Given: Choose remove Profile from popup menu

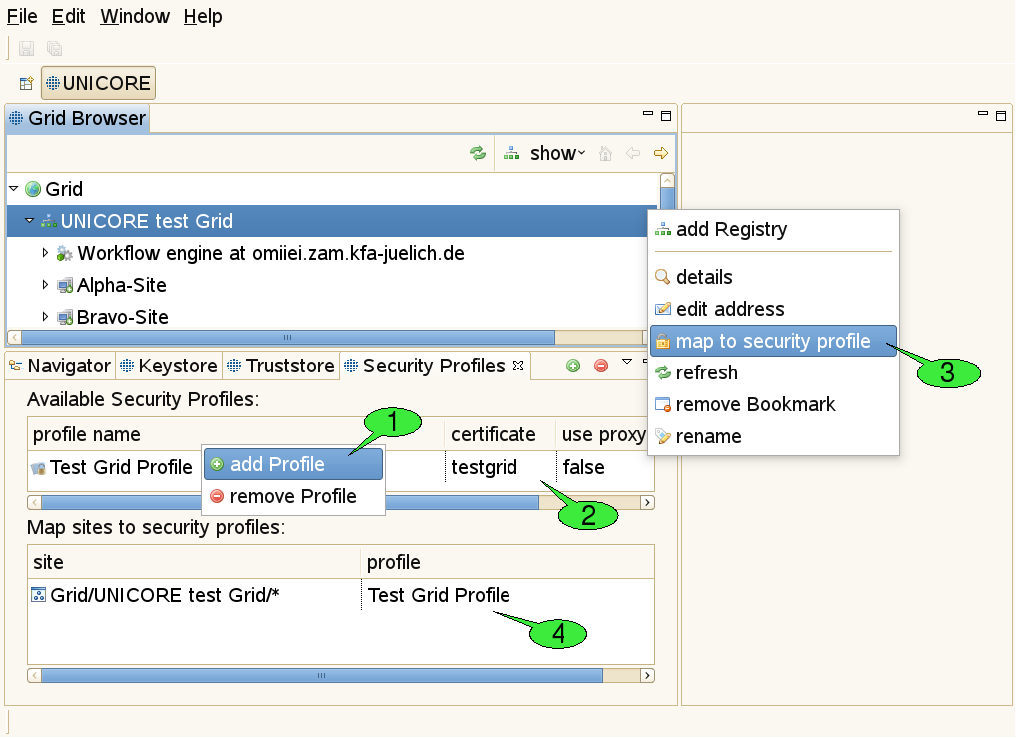Looking at the screenshot, I should (x=294, y=496).
